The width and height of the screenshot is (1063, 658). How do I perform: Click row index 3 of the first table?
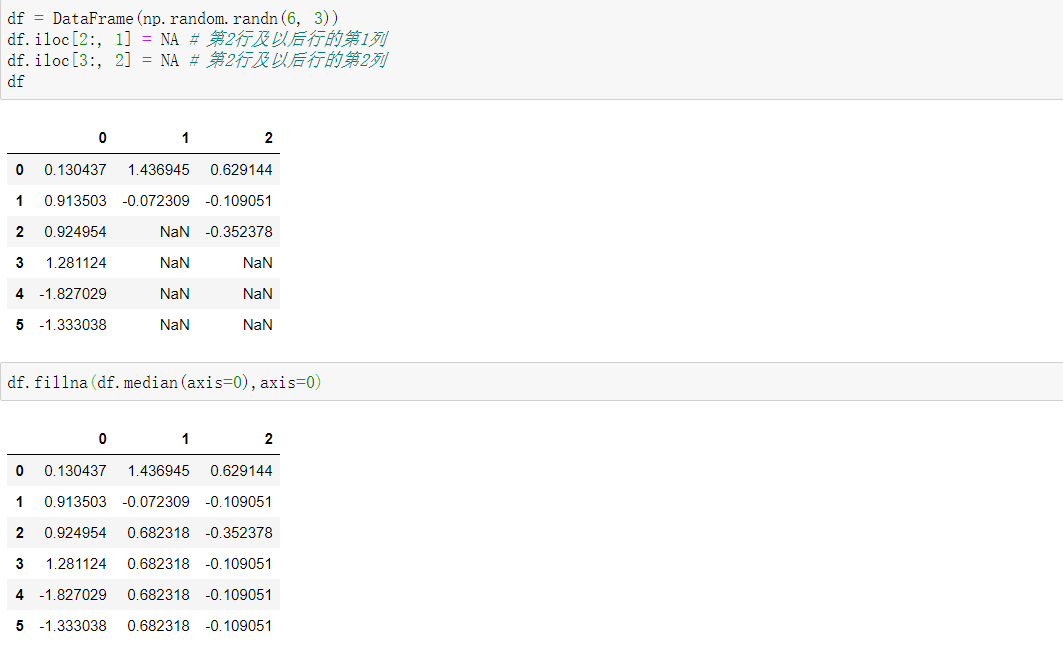[x=20, y=263]
